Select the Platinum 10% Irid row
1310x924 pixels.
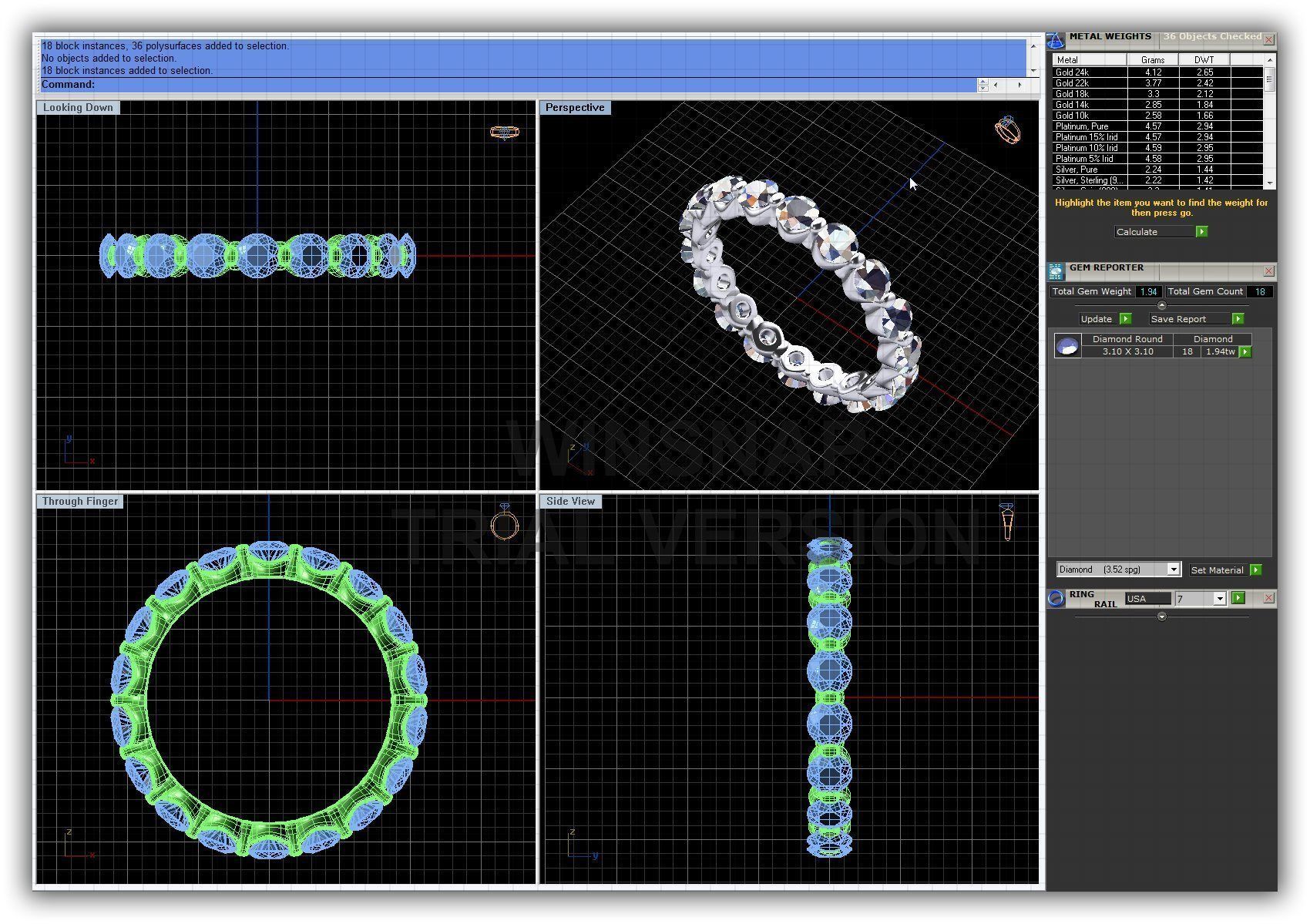pyautogui.click(x=1158, y=148)
